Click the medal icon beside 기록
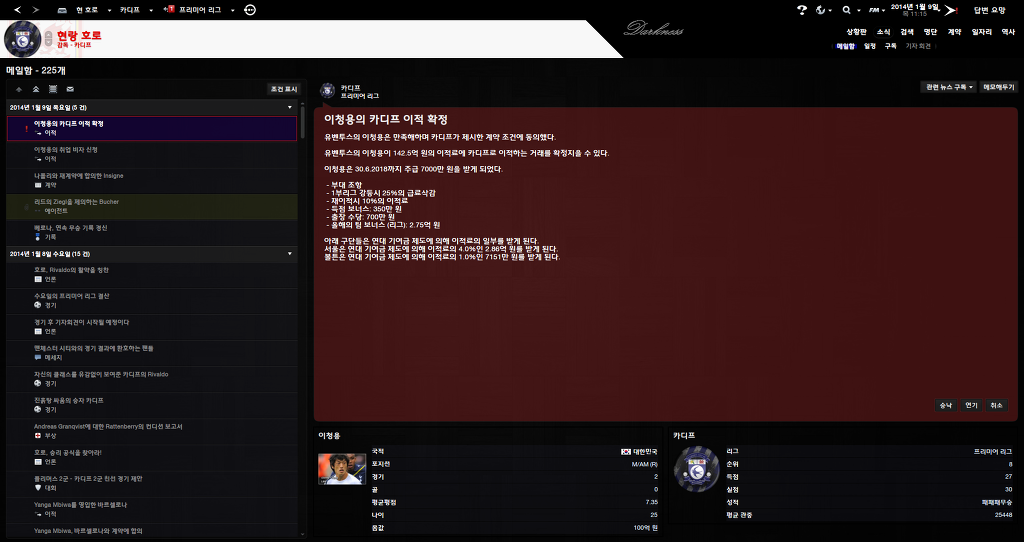 tap(38, 237)
